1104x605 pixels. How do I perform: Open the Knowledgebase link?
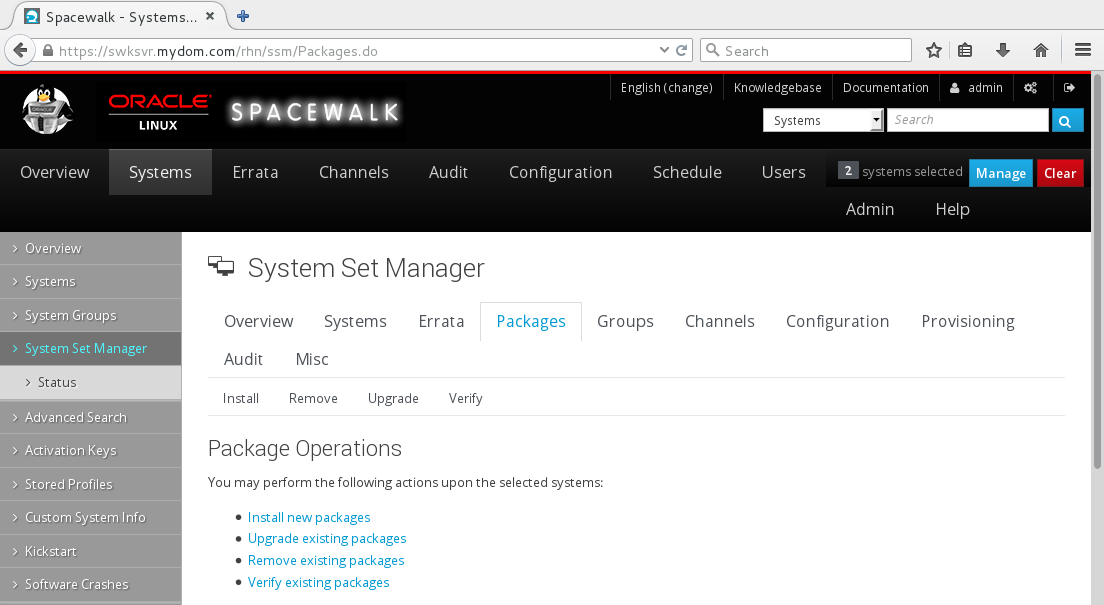(x=777, y=88)
